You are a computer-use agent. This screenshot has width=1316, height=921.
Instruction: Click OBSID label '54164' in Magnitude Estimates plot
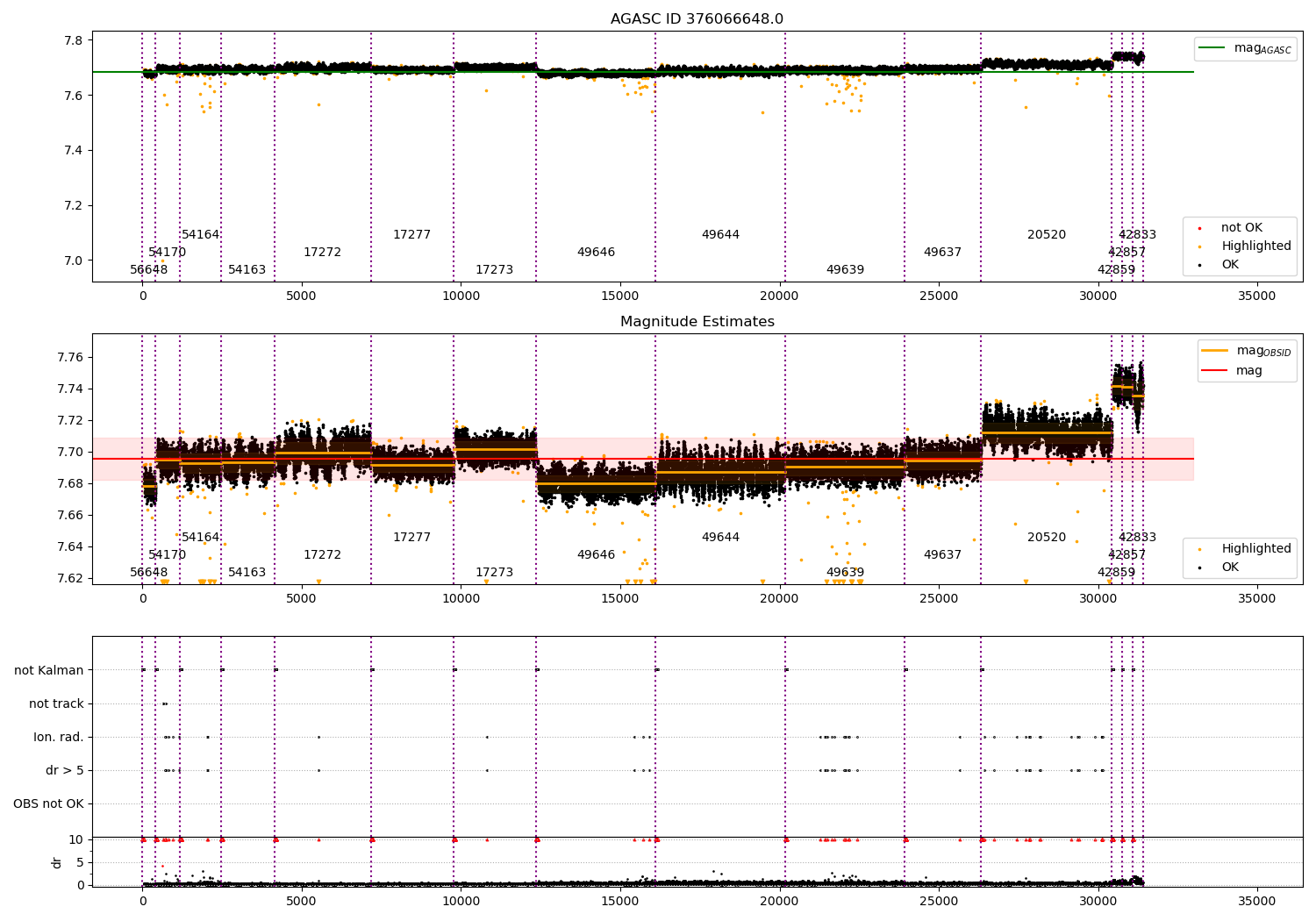click(x=201, y=538)
